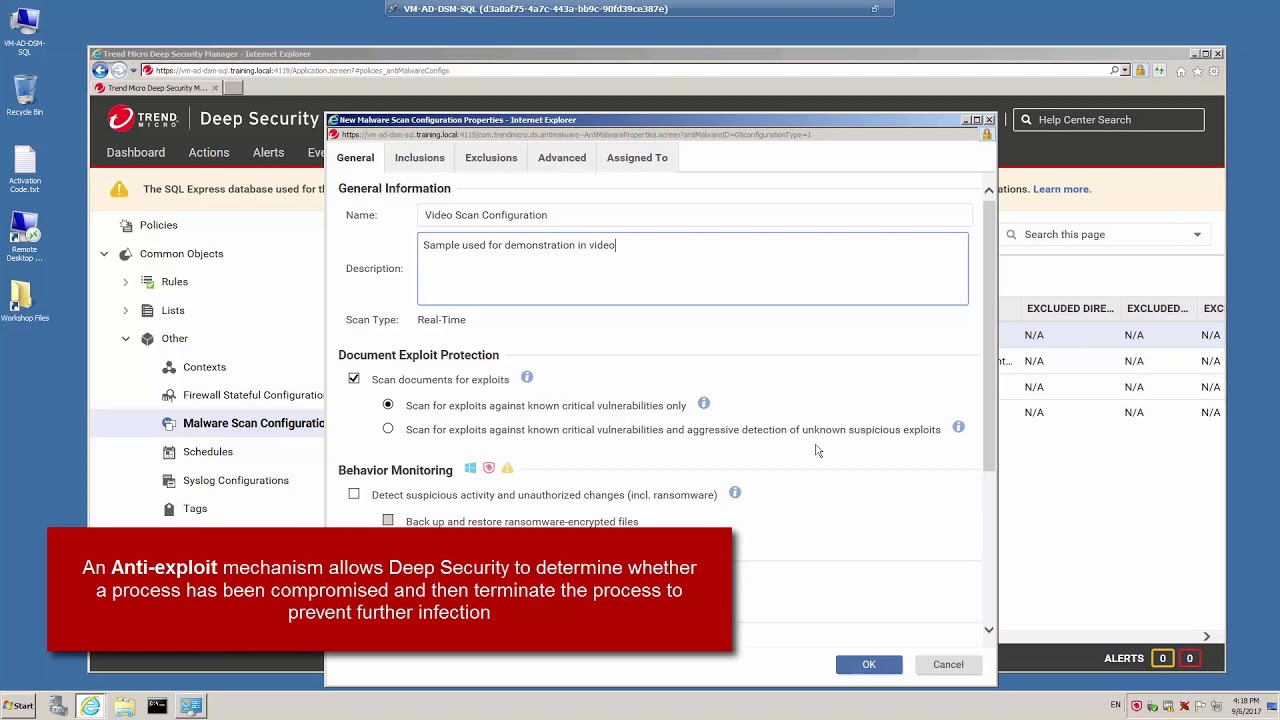
Task: Open Activation Code.txt desktop file
Action: coord(25,169)
